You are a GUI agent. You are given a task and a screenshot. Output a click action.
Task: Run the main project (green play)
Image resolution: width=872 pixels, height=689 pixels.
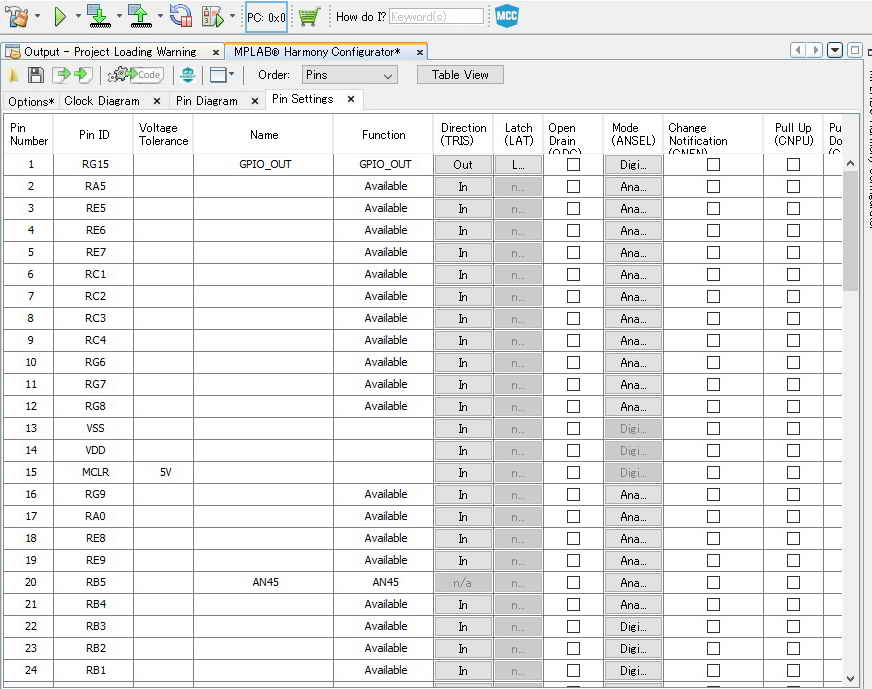click(x=60, y=17)
